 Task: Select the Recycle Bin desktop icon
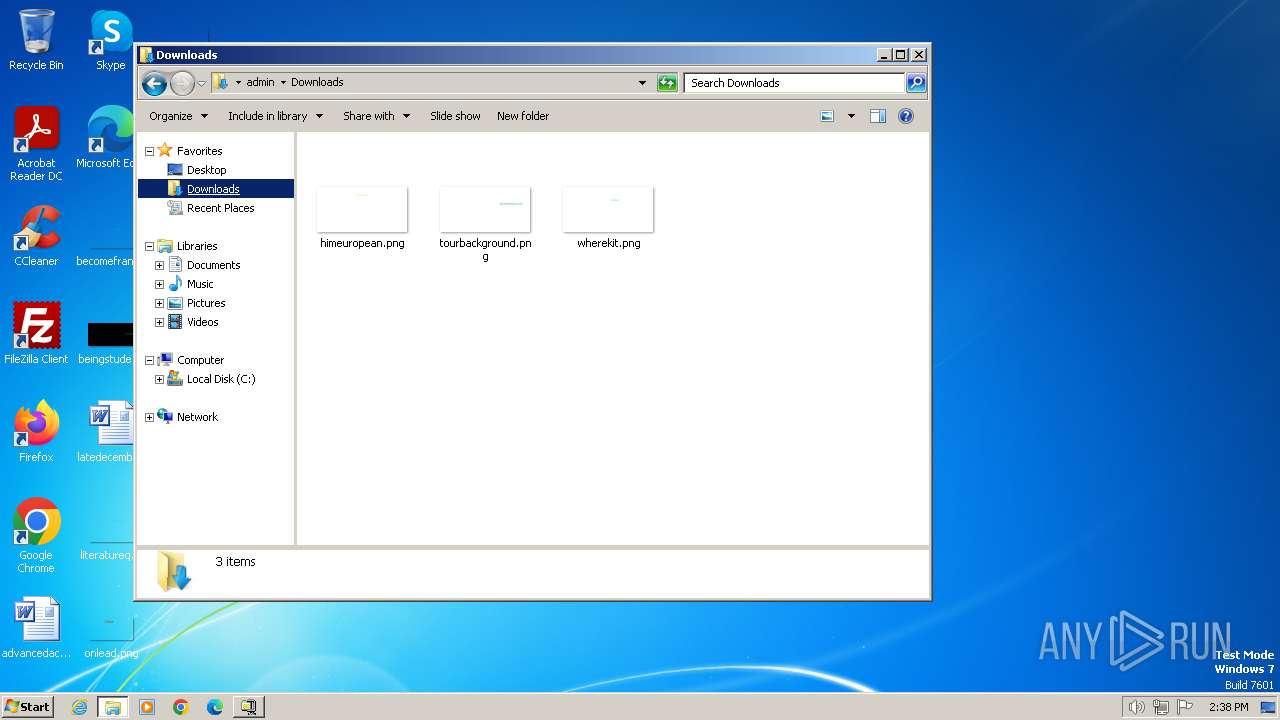pyautogui.click(x=36, y=40)
